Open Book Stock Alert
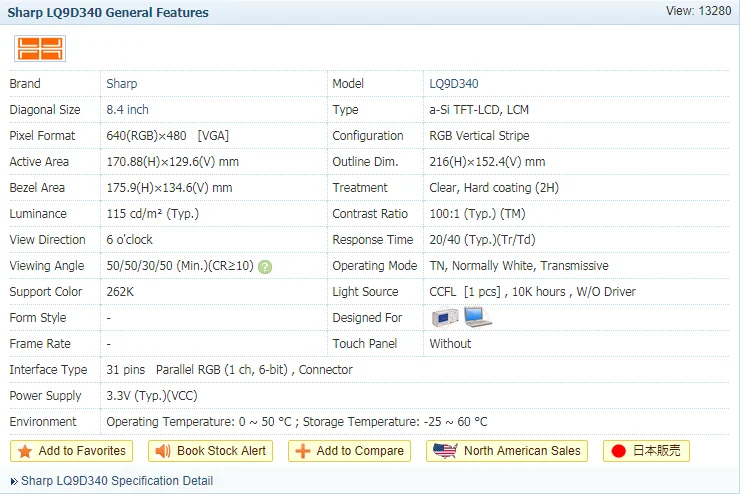Image resolution: width=740 pixels, height=494 pixels. point(210,451)
